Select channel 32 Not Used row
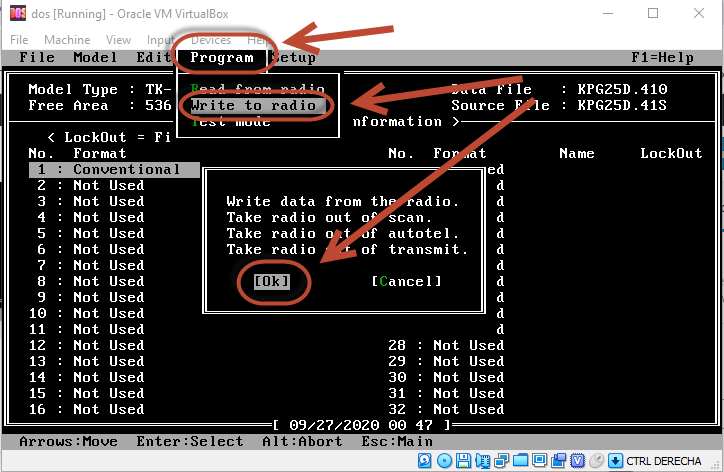 [x=446, y=410]
